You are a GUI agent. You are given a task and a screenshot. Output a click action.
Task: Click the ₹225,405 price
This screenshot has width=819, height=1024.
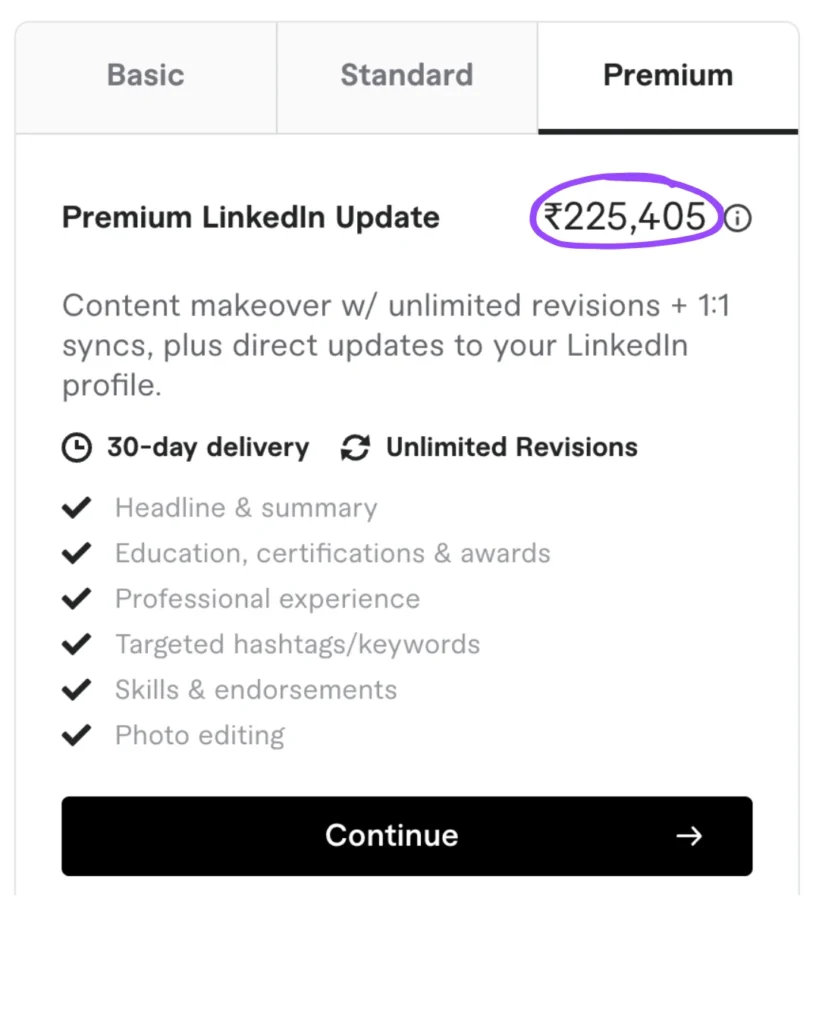[x=625, y=216]
